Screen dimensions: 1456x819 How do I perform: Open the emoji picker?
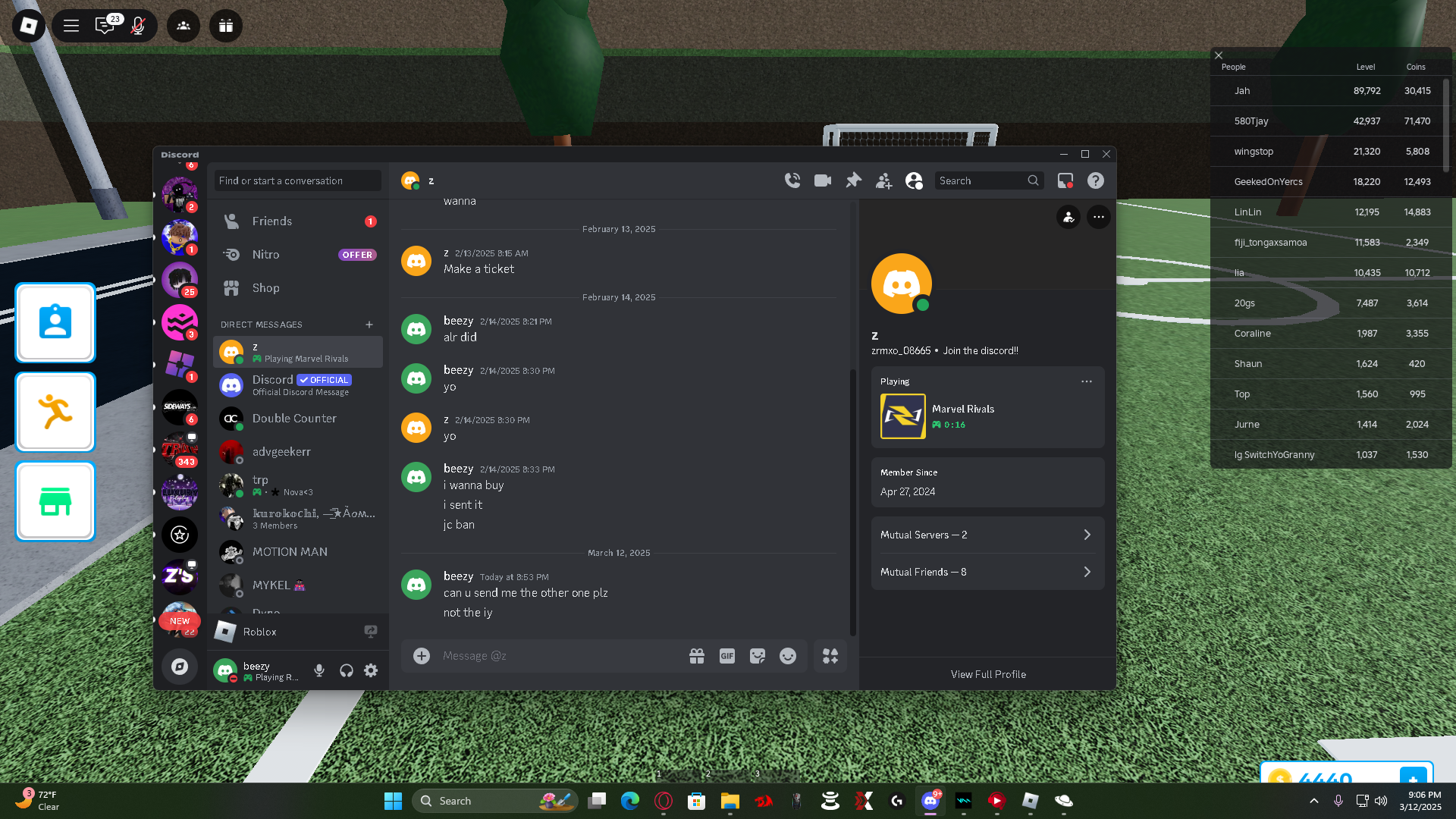[788, 656]
